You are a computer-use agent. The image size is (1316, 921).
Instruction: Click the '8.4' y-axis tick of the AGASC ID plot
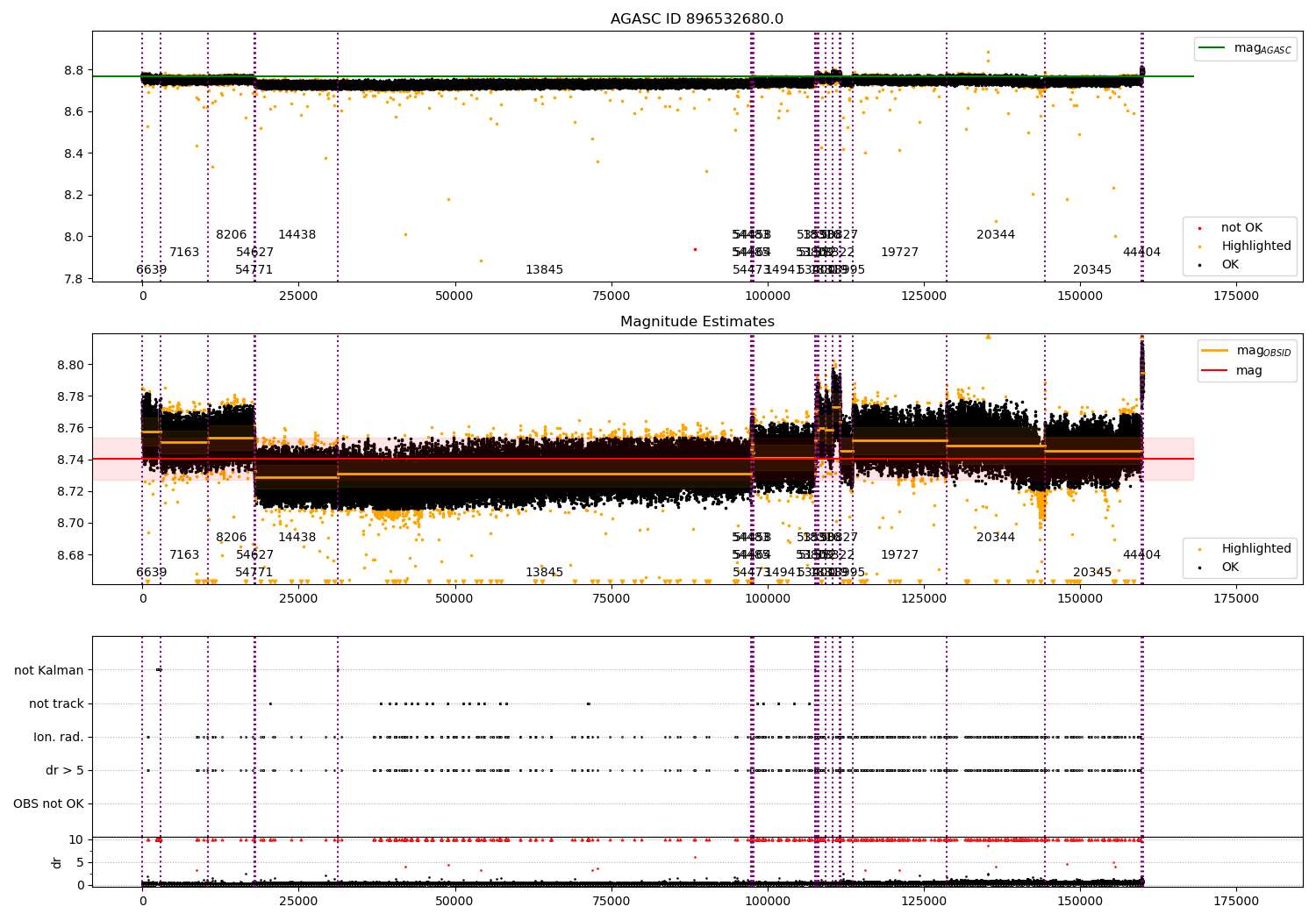click(x=74, y=153)
